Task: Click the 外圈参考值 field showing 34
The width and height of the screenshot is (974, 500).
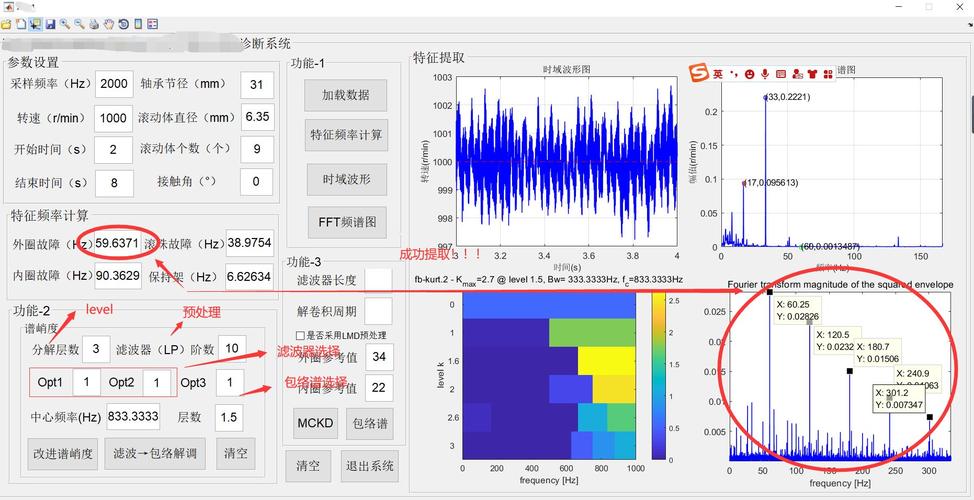Action: click(379, 357)
